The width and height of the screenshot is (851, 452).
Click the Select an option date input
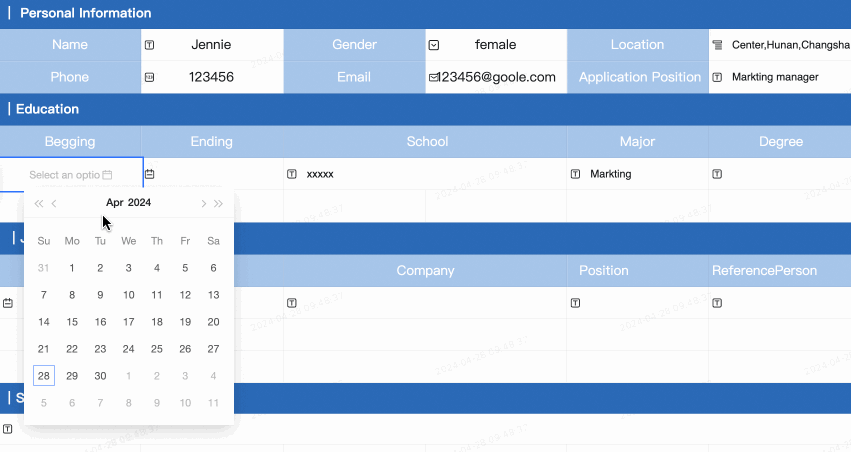(x=71, y=175)
